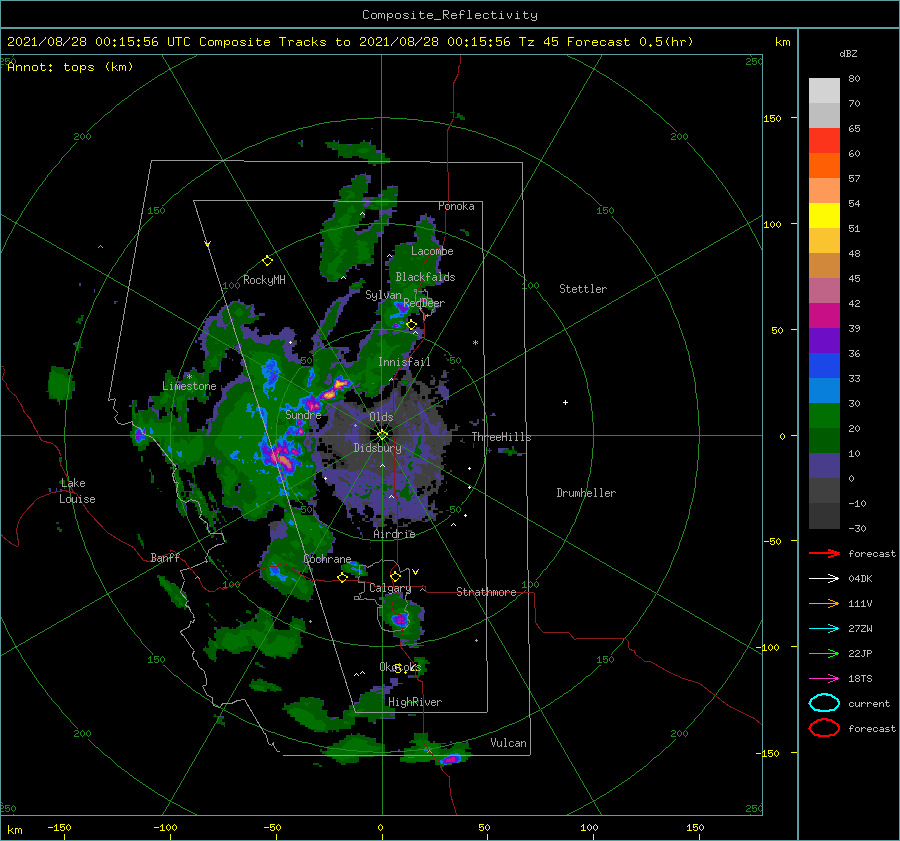Click the magenta 18TS arrow in the legend
Viewport: 900px width, 841px height.
point(824,679)
